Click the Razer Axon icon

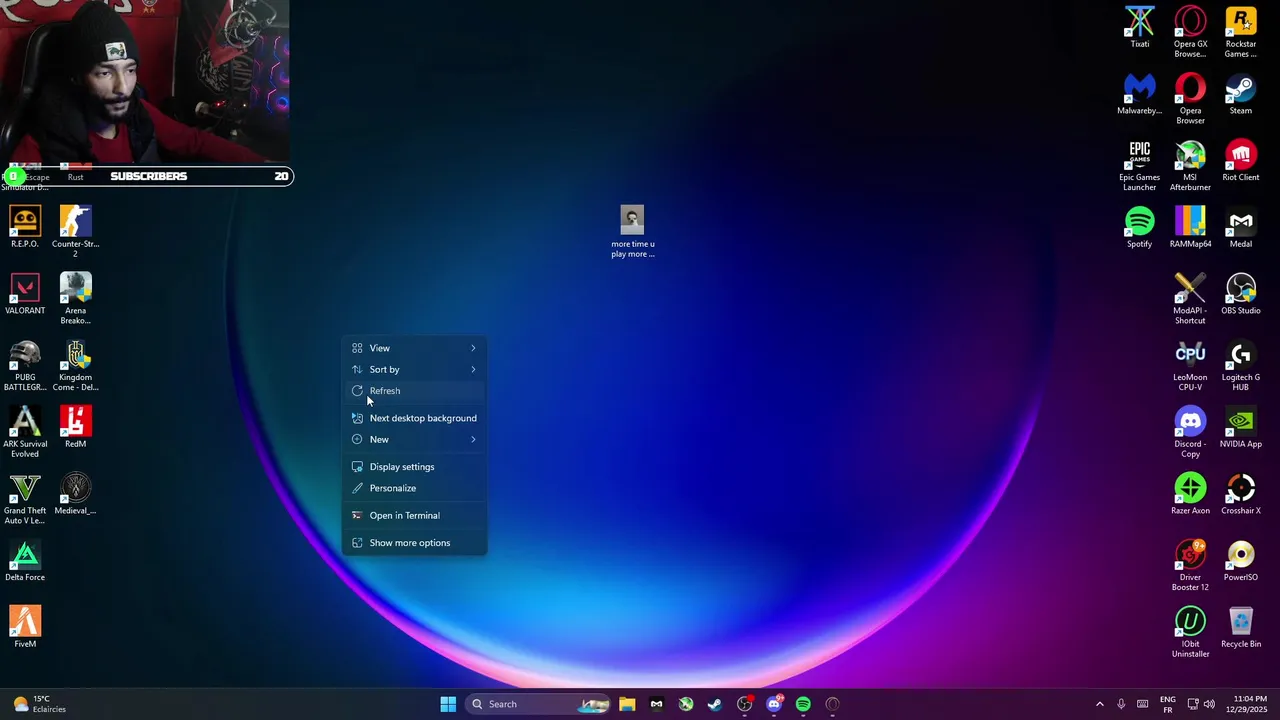coord(1190,494)
